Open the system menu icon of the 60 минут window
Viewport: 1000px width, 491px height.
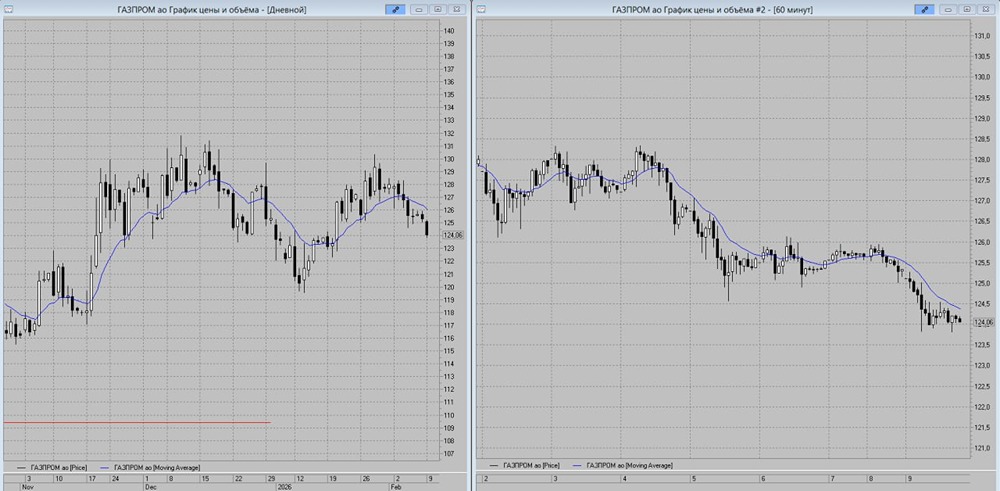click(481, 9)
